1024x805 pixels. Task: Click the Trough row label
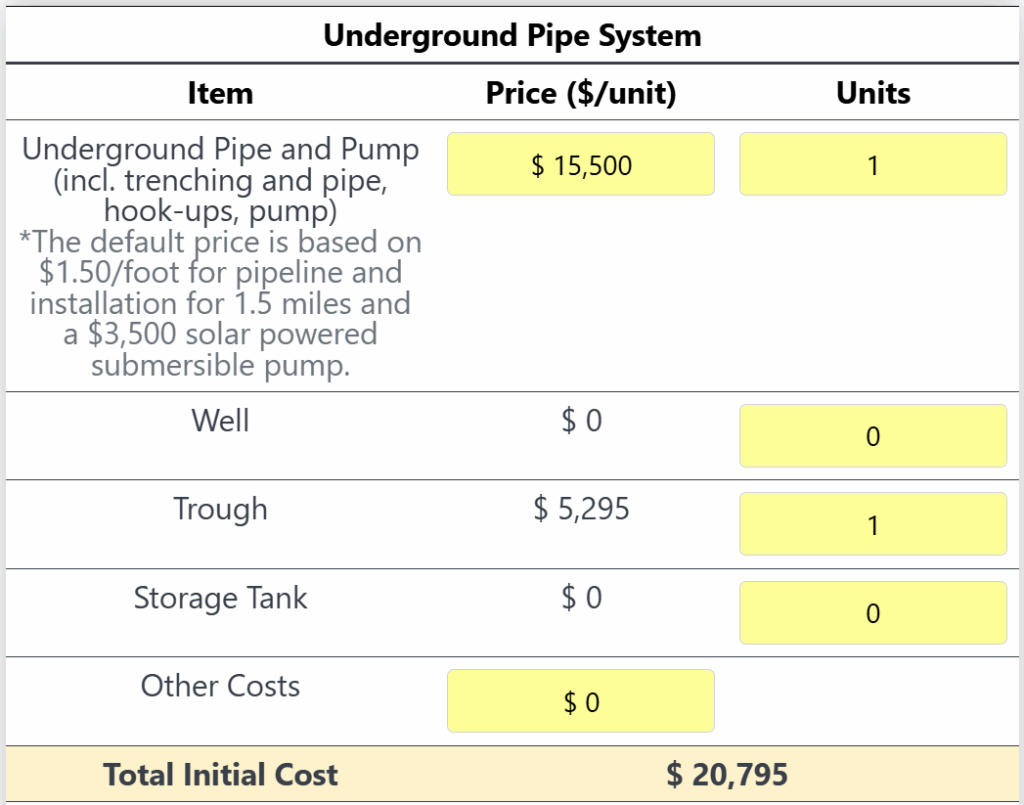point(220,509)
